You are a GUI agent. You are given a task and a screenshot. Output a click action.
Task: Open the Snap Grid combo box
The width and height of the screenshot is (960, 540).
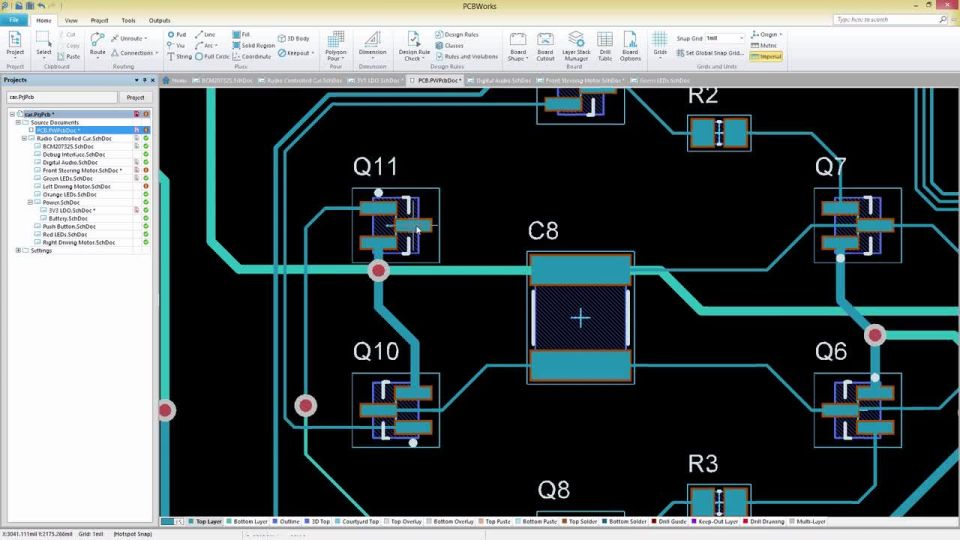click(724, 38)
